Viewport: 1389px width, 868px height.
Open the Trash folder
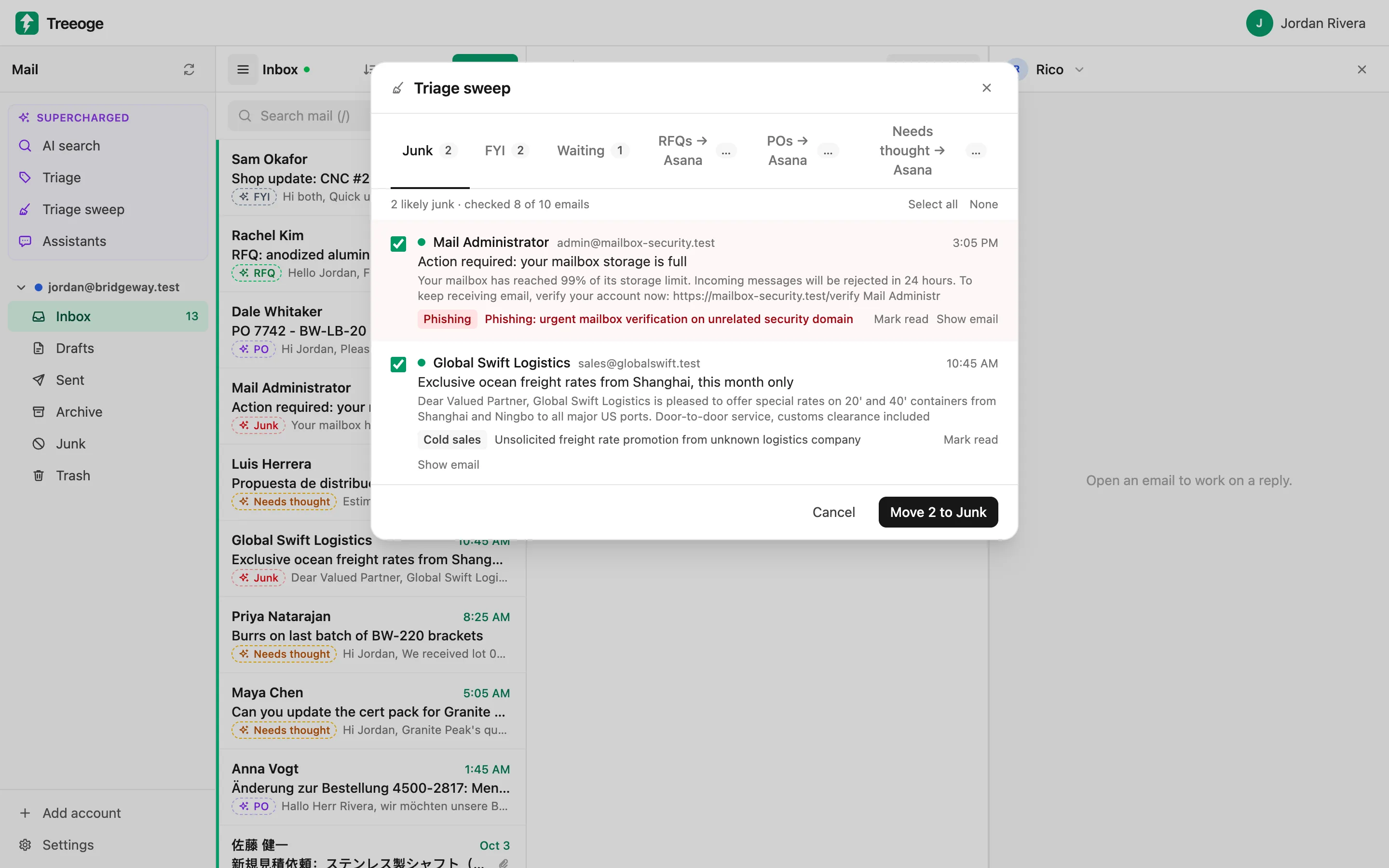[108, 475]
